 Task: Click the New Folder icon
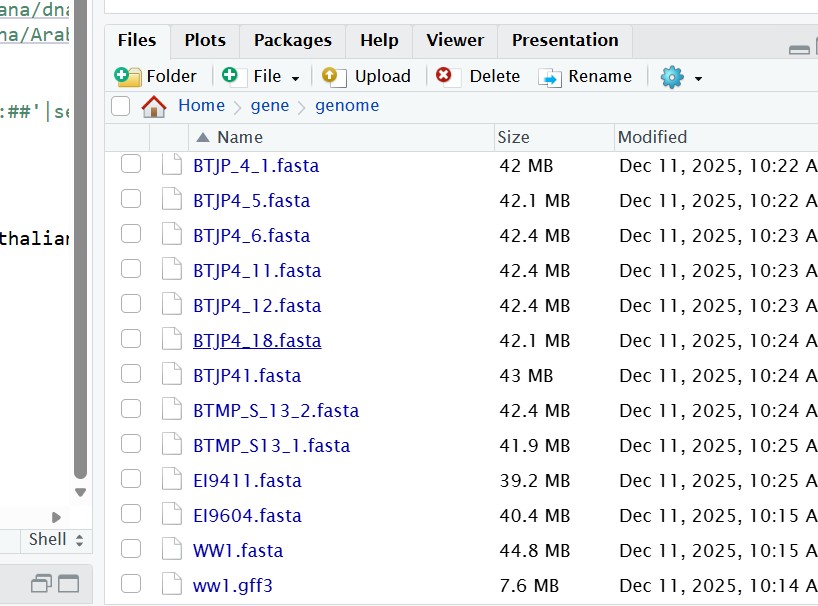tap(128, 77)
